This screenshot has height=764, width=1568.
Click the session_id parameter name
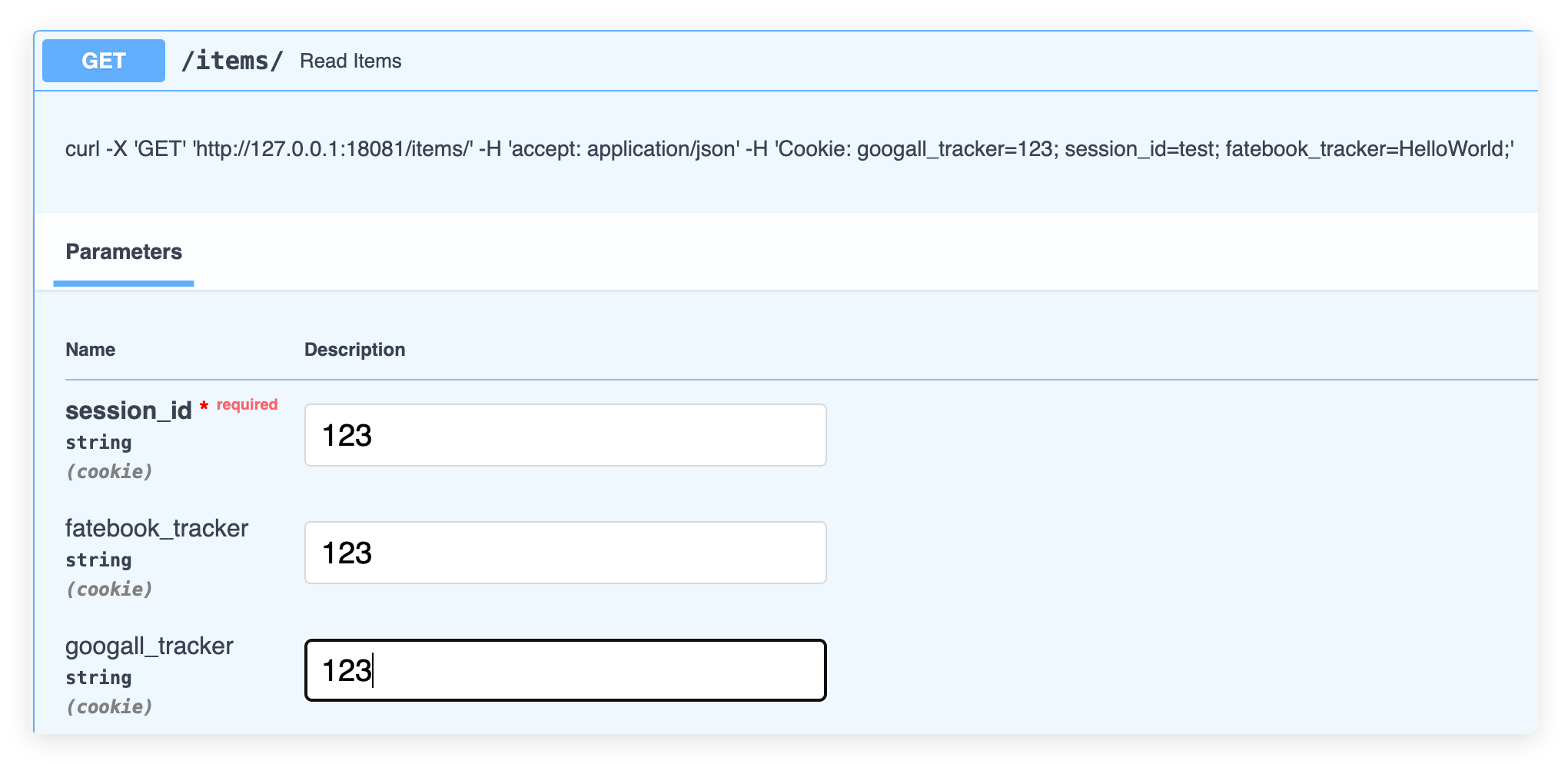[128, 410]
